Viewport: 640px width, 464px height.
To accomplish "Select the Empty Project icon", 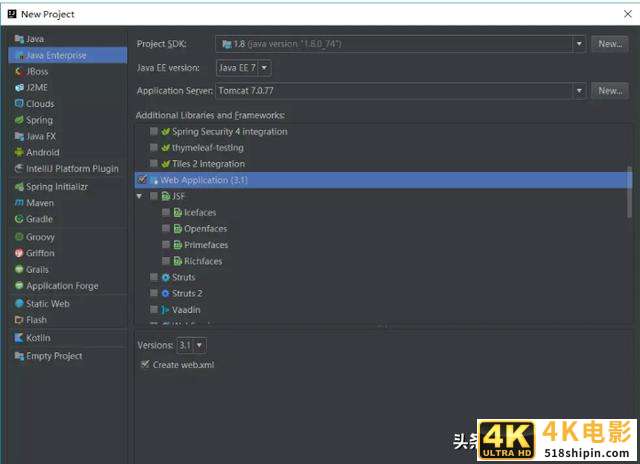I will pos(19,356).
